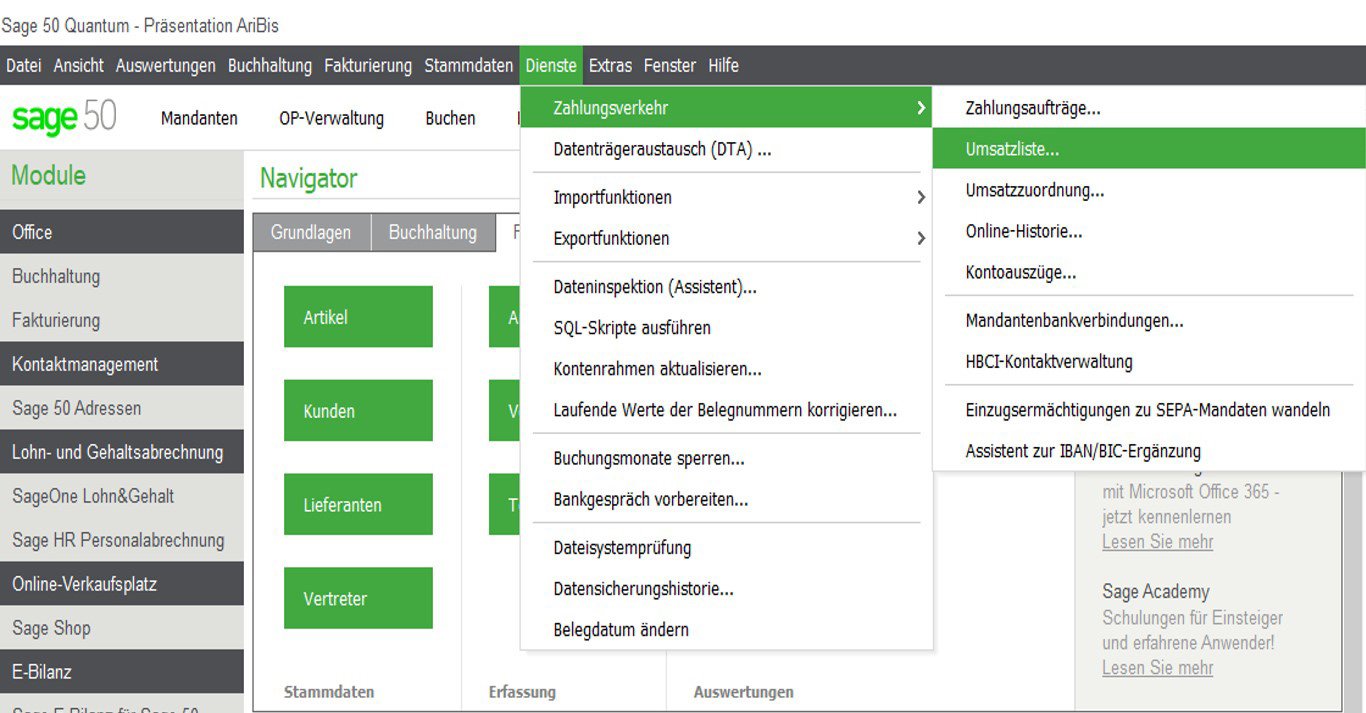1366x713 pixels.
Task: Open Sage Shop in the module list
Action: click(51, 628)
